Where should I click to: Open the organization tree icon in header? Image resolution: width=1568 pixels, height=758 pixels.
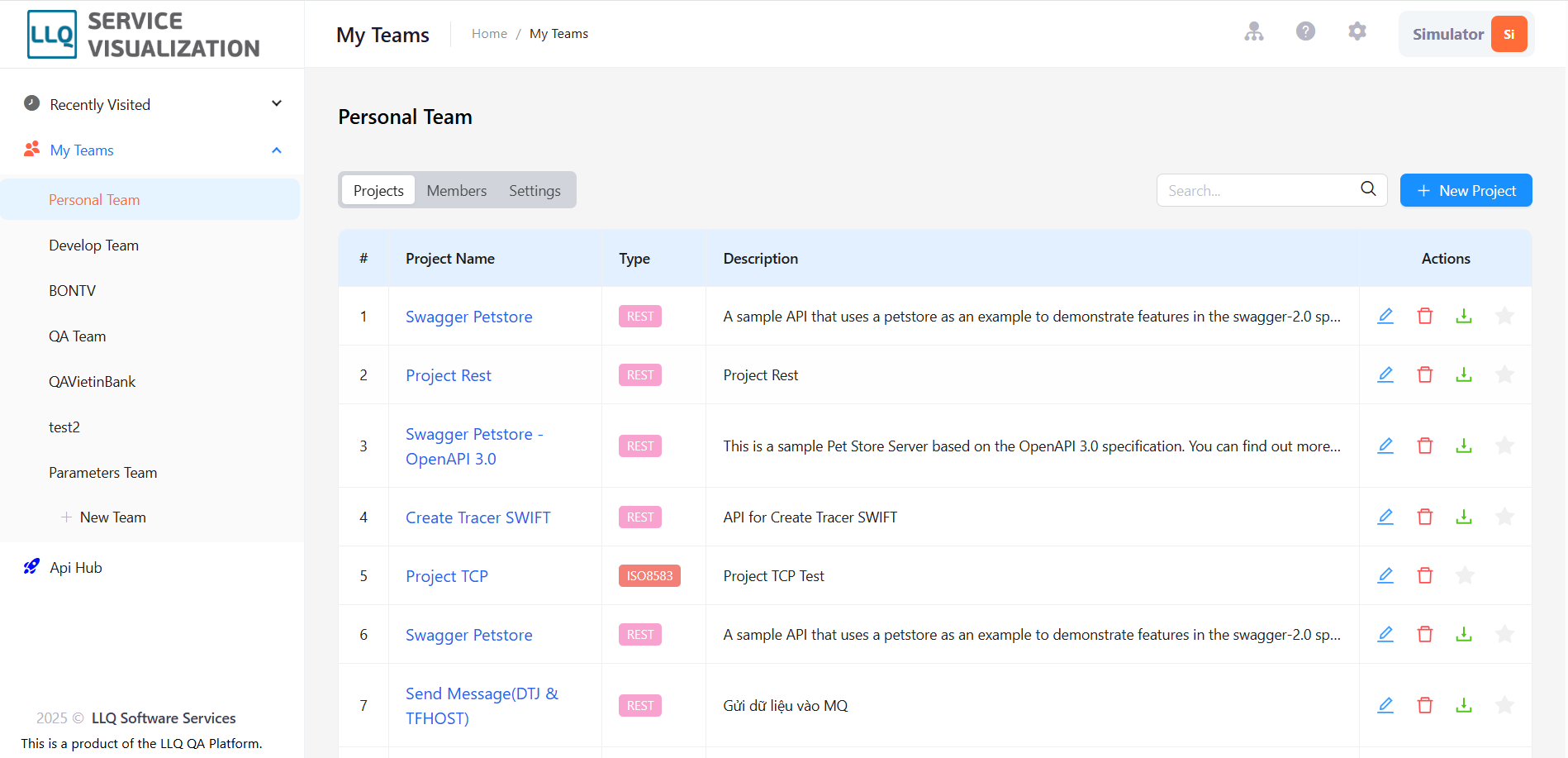point(1254,32)
